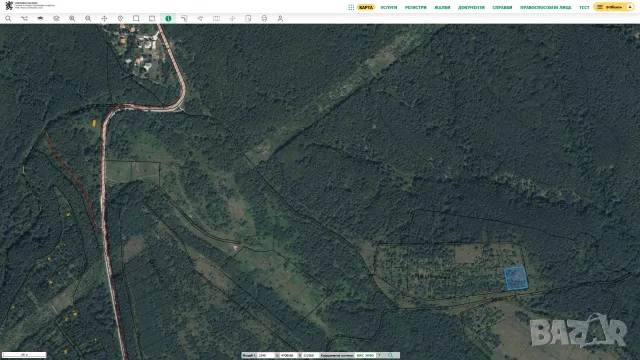Click the measure corner/ruler tool icon

(x=184, y=18)
